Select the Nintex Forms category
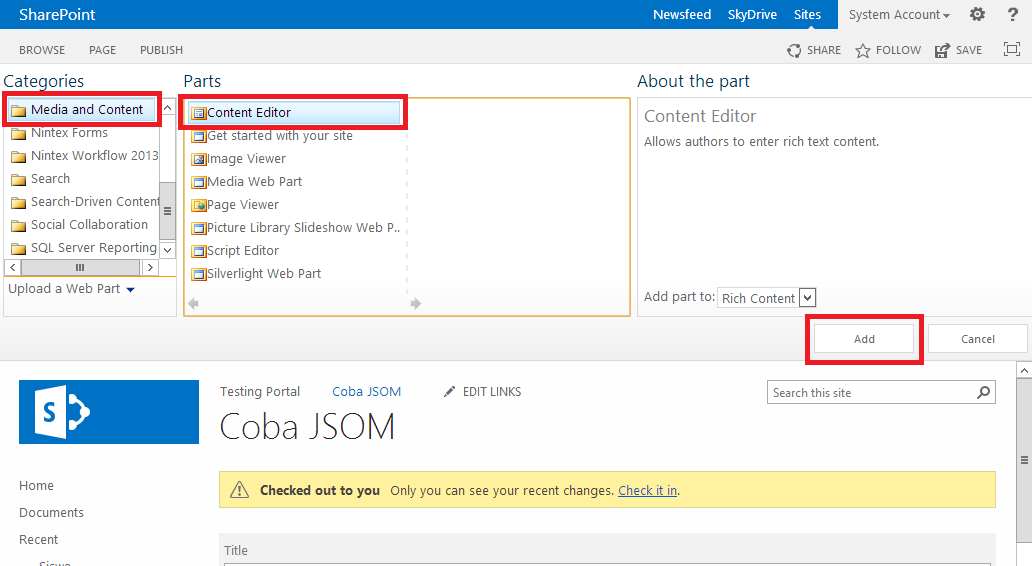The height and width of the screenshot is (566, 1032). click(69, 133)
